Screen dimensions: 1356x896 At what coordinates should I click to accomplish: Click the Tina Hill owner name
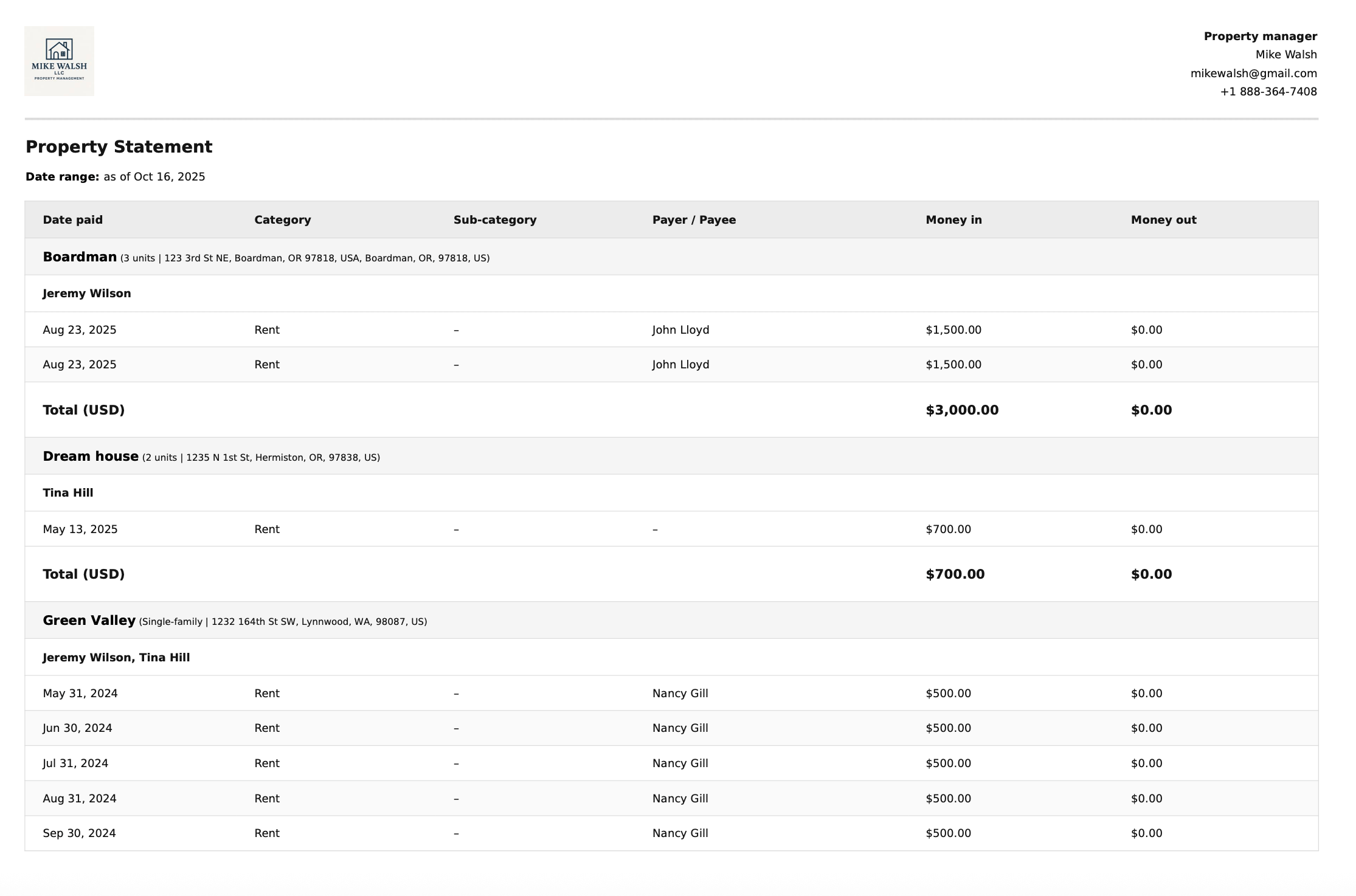67,493
